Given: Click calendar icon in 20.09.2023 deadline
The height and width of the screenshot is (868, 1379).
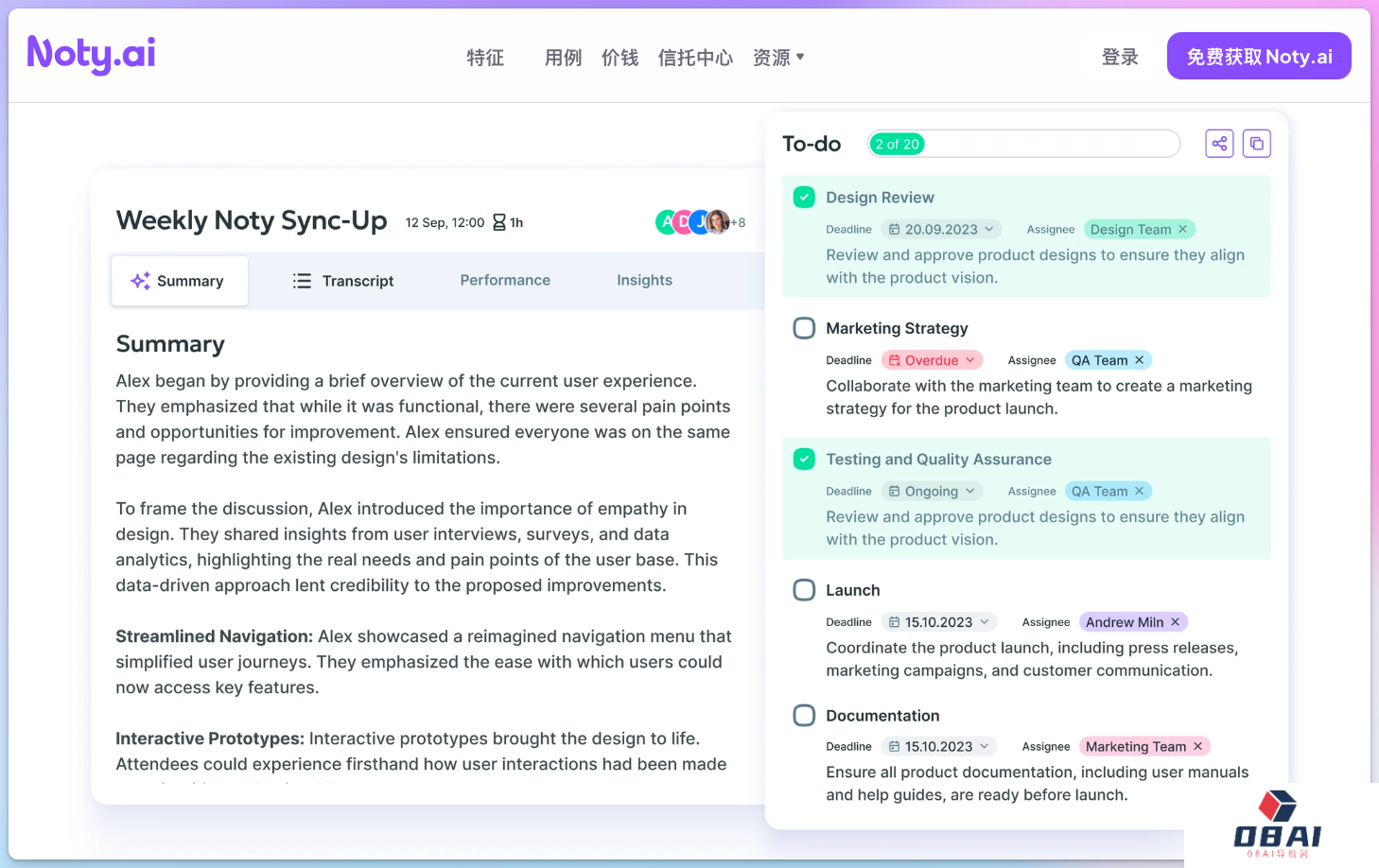Looking at the screenshot, I should 894,229.
